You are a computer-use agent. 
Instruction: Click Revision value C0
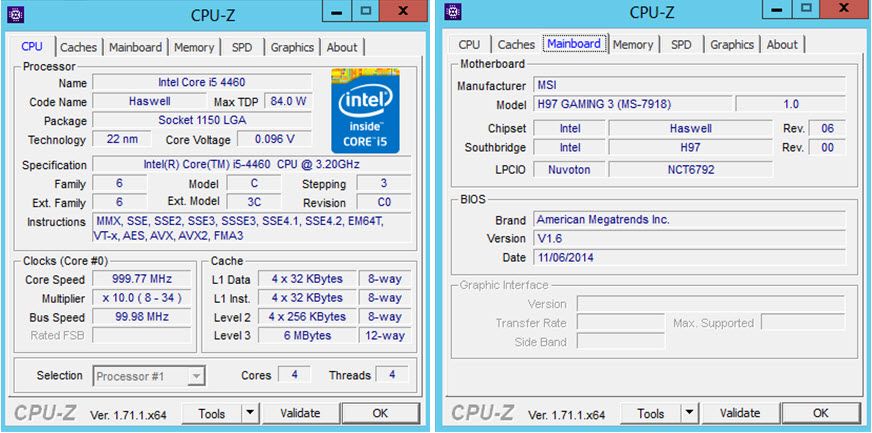click(x=384, y=201)
